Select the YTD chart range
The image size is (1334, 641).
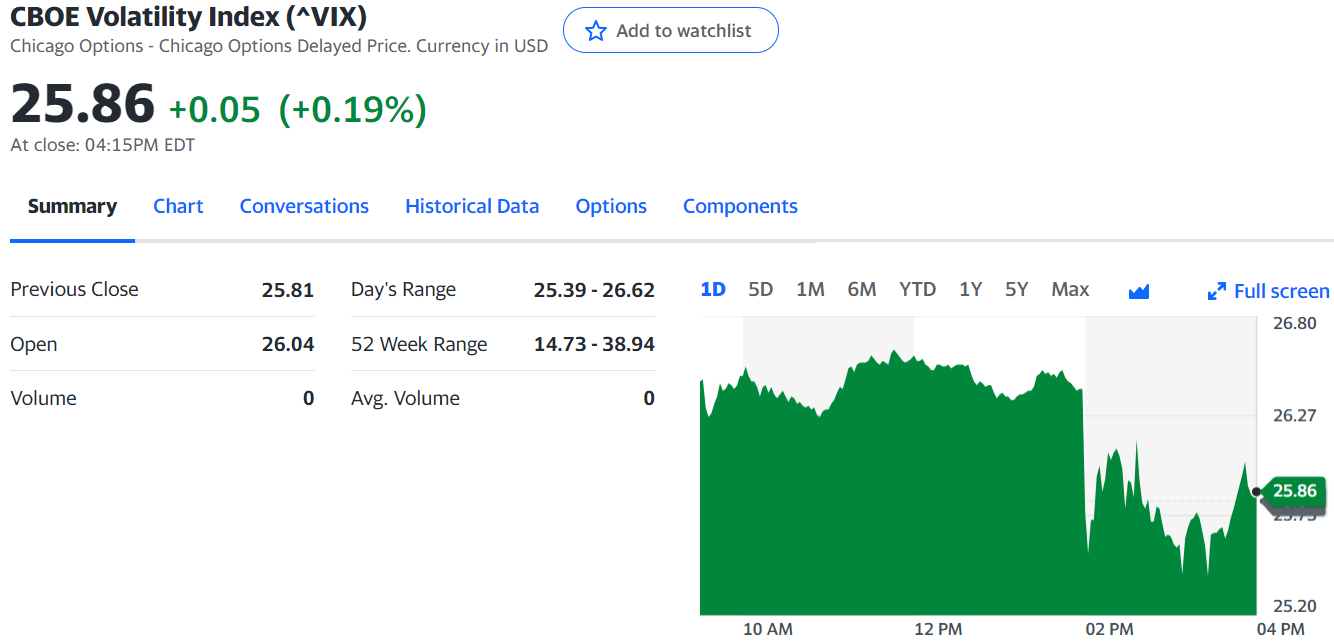coord(918,290)
